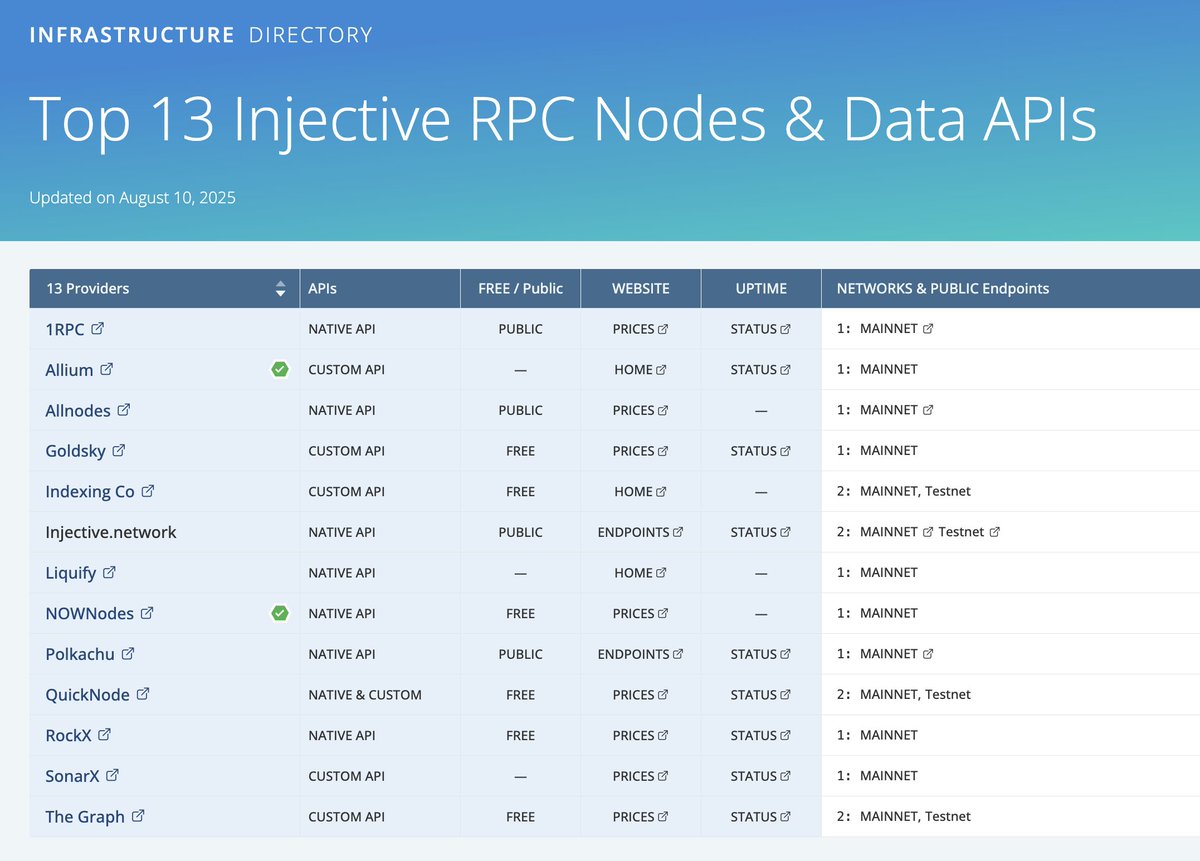Open the PRICES link for Allnodes
The image size is (1200, 861).
(640, 411)
